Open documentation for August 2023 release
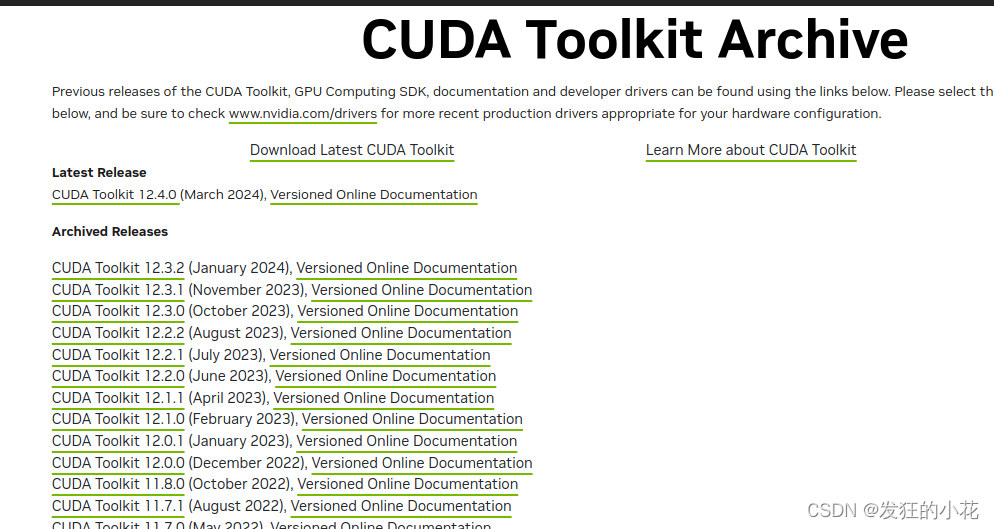This screenshot has height=529, width=994. 401,333
